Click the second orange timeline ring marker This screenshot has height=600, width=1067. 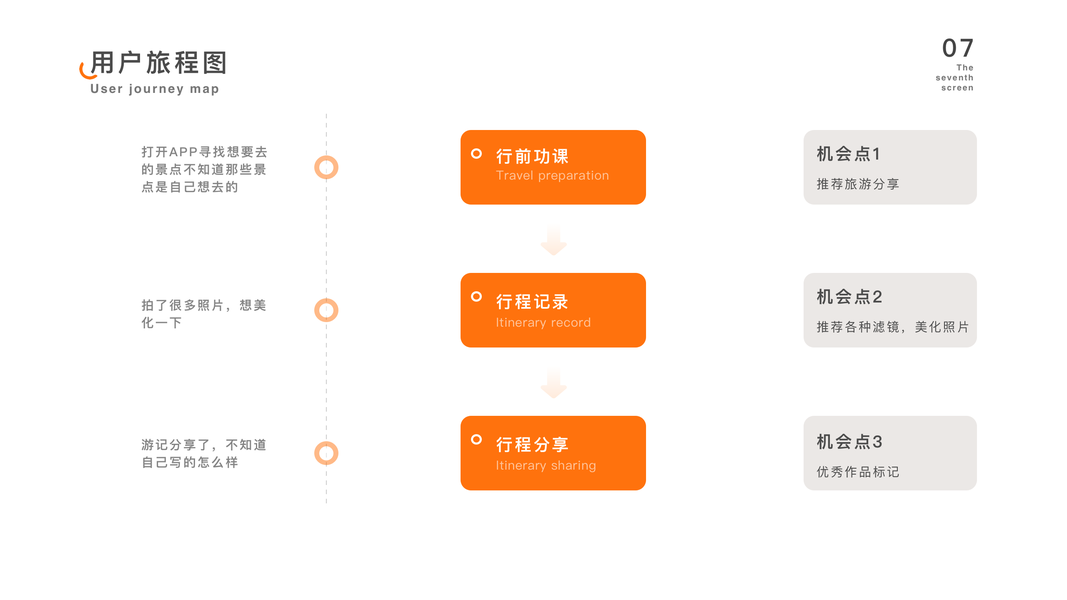click(326, 310)
